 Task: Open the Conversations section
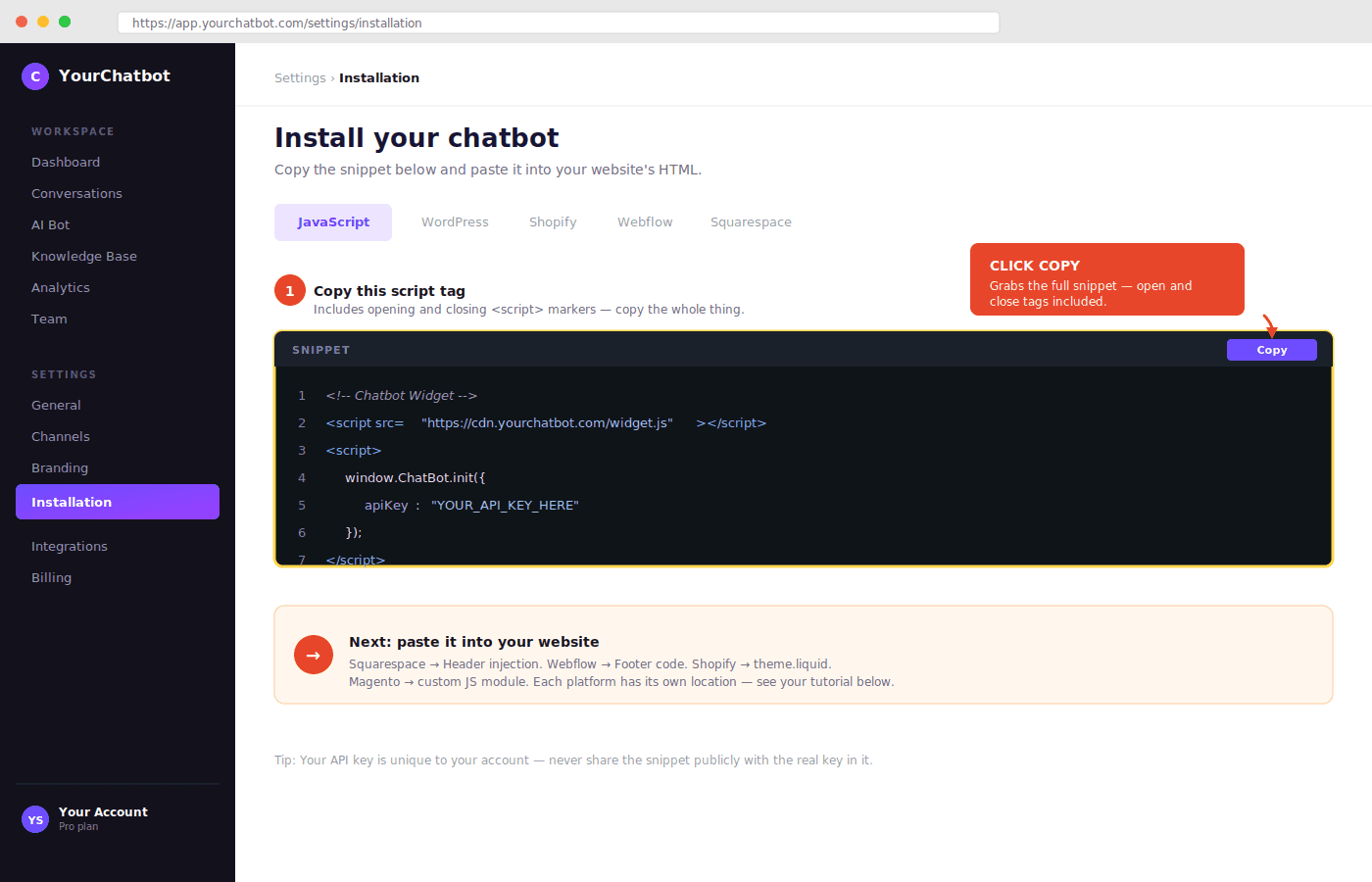click(x=76, y=193)
